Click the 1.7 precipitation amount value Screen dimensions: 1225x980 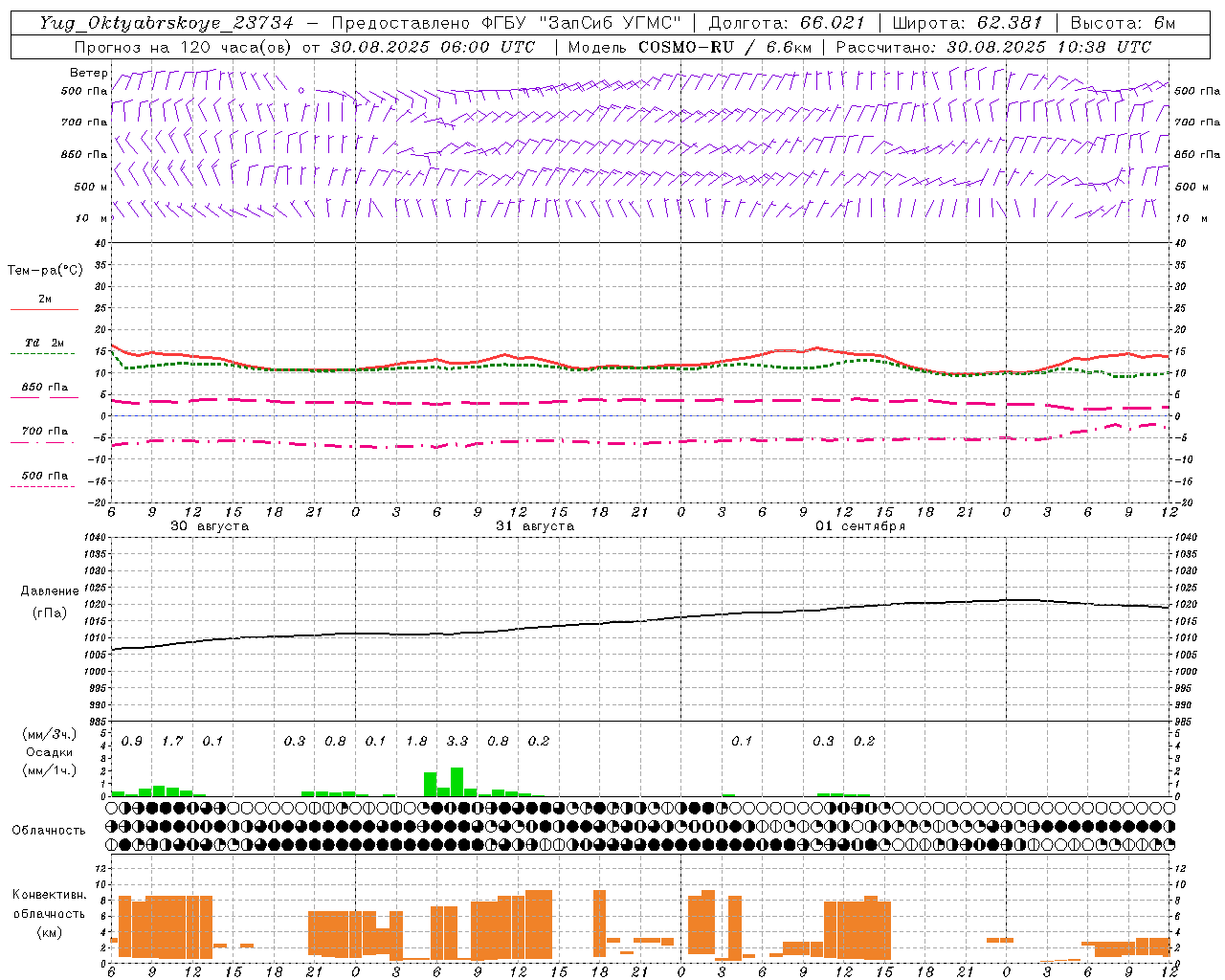click(172, 742)
